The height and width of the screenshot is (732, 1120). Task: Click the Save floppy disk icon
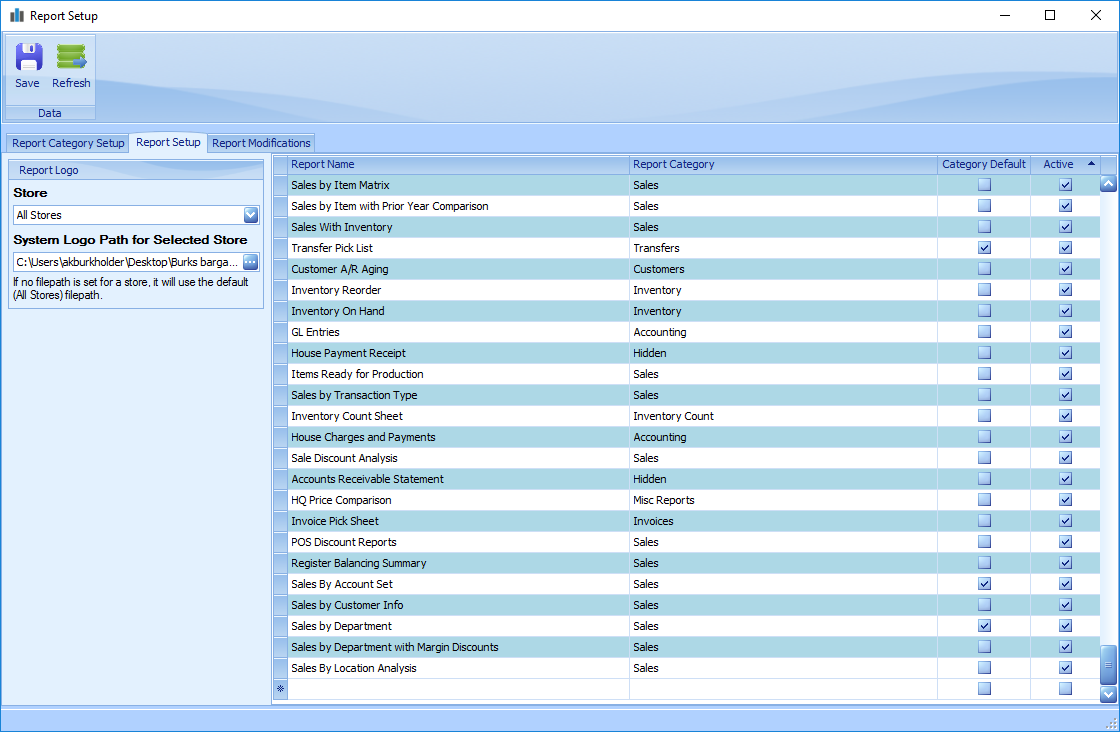pos(28,58)
